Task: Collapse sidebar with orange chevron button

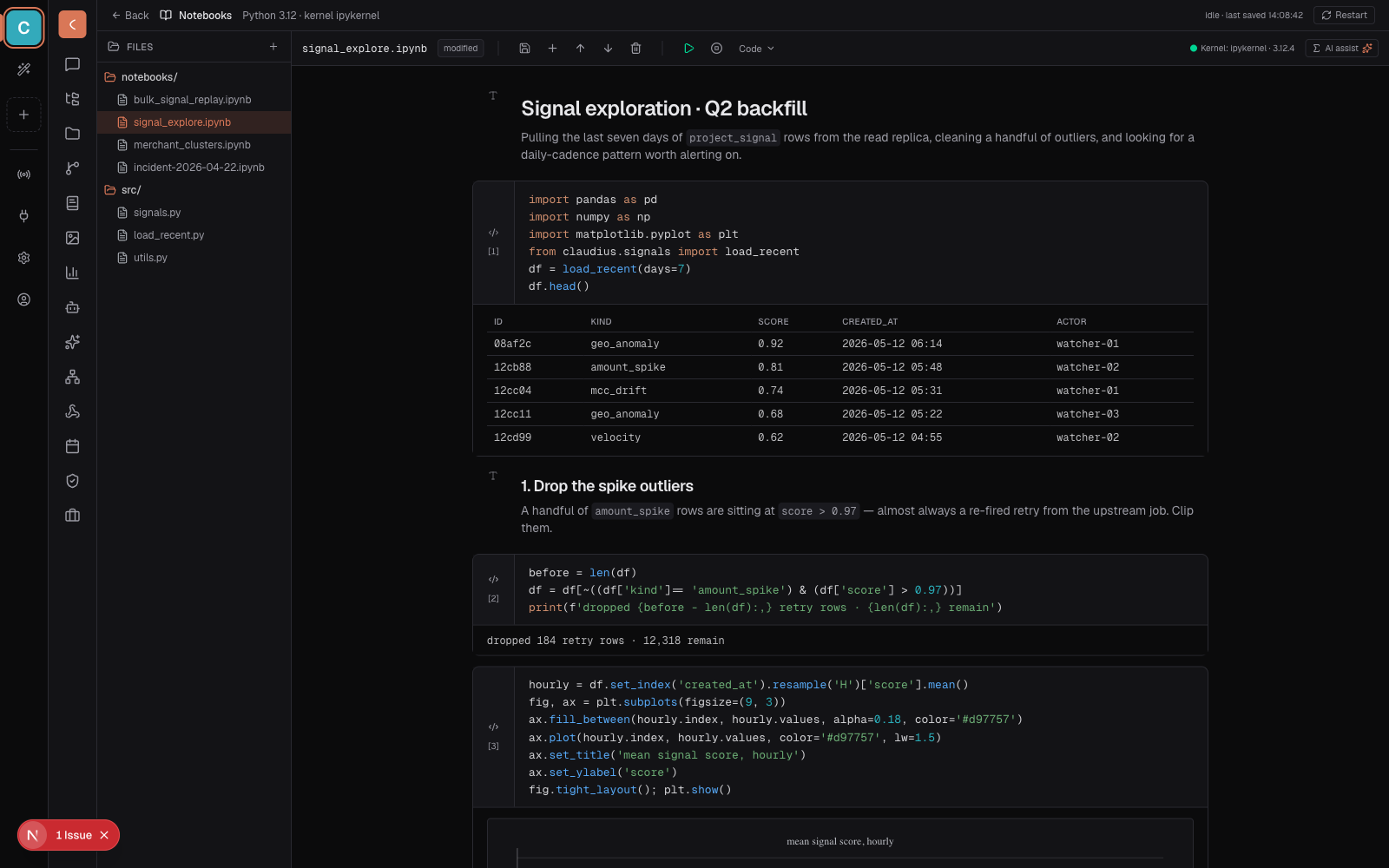Action: tap(72, 24)
